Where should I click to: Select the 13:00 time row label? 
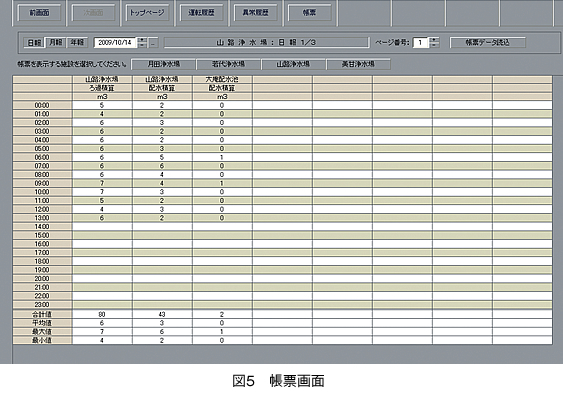pyautogui.click(x=42, y=218)
